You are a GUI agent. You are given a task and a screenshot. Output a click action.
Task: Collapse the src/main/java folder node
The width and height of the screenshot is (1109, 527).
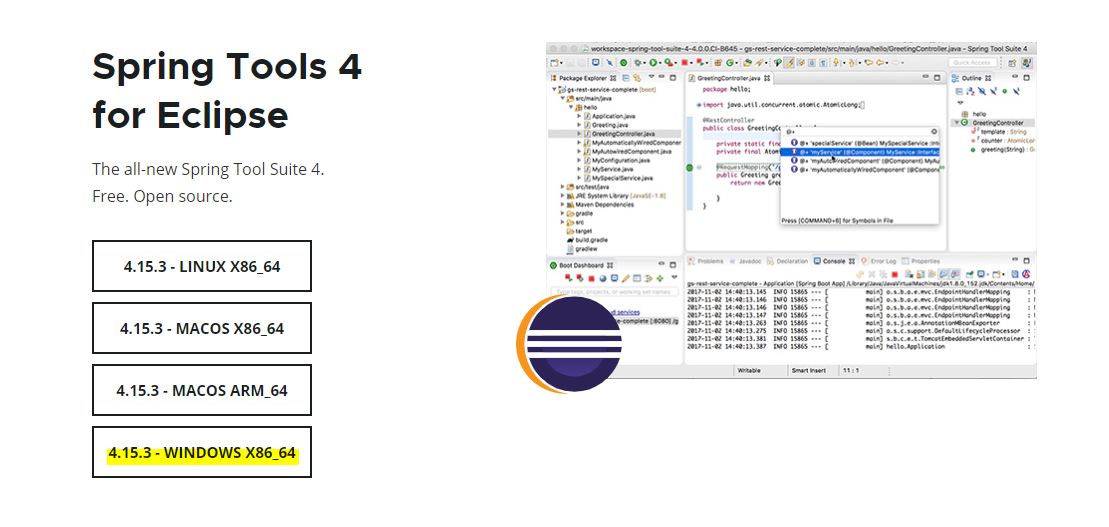(x=562, y=98)
